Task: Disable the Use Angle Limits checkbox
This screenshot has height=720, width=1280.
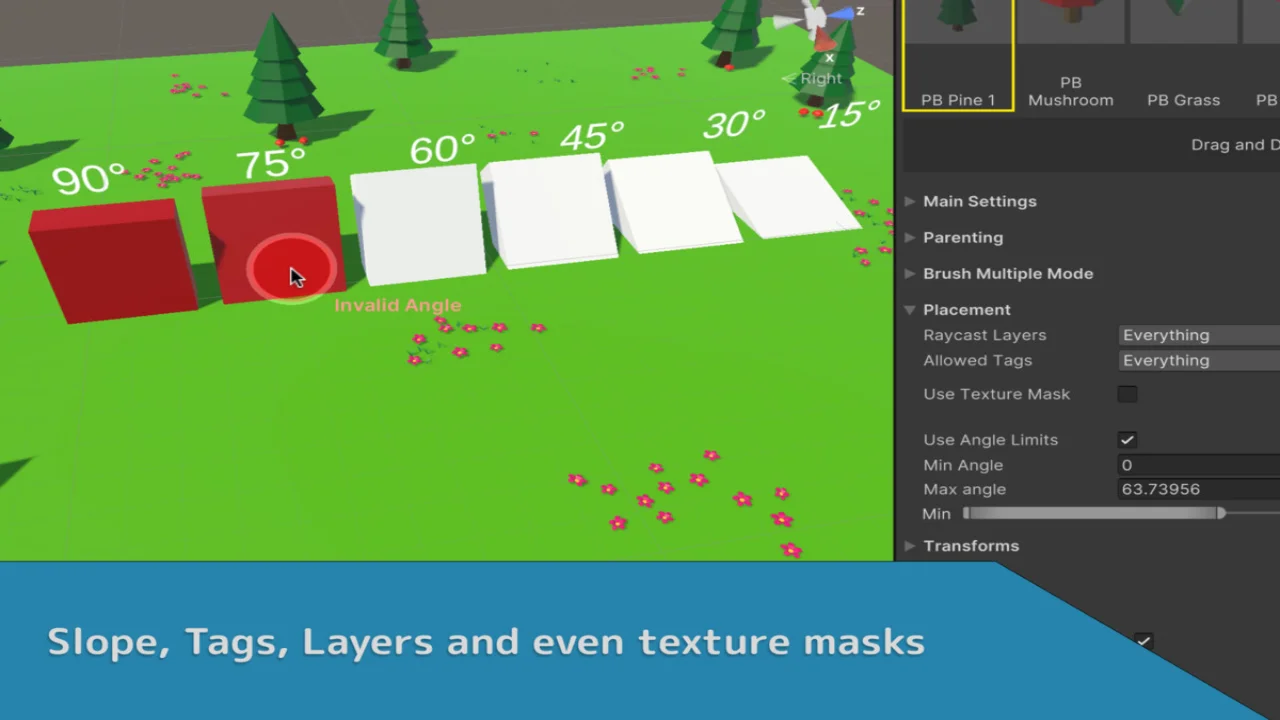Action: coord(1127,440)
